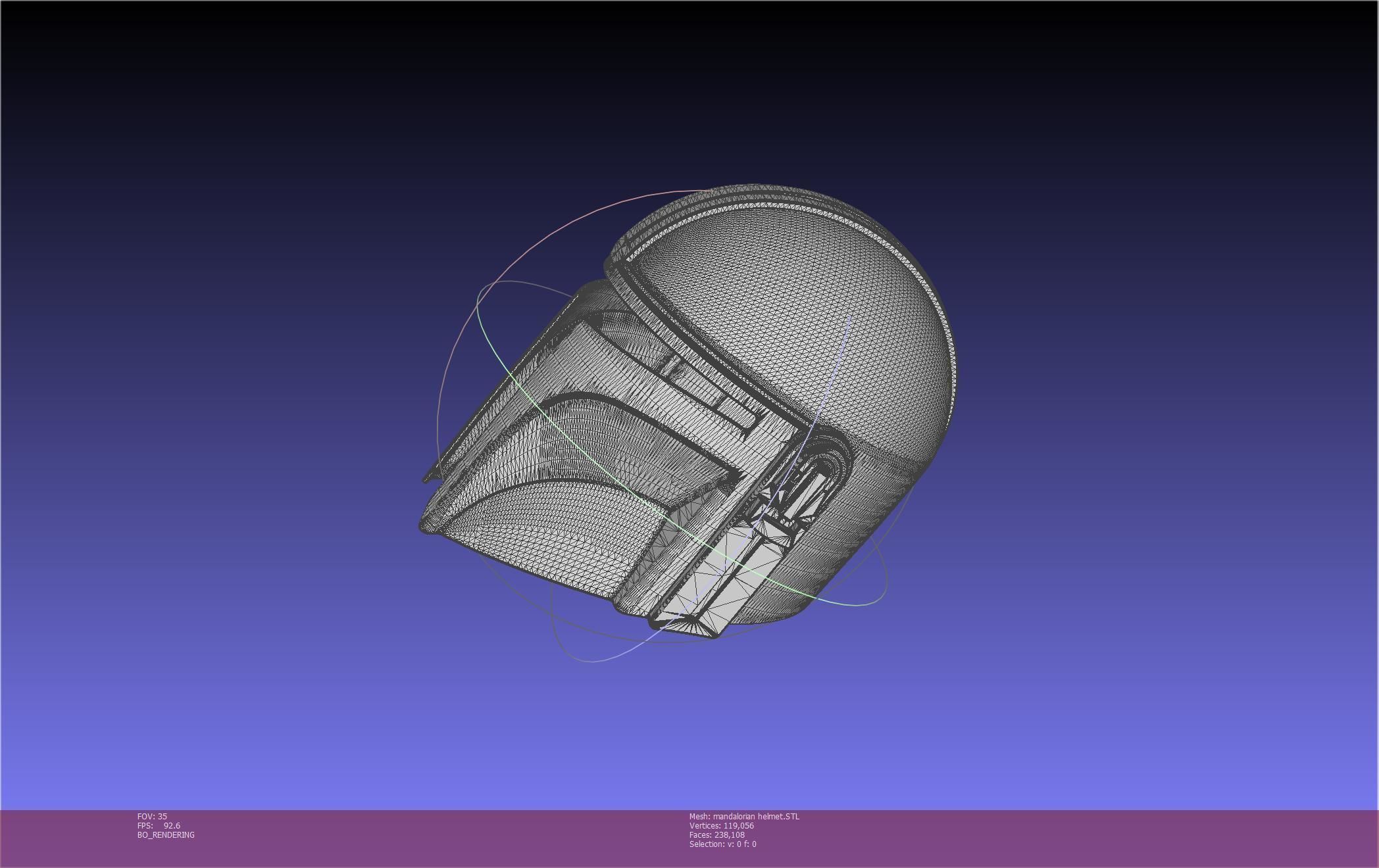Click the 'BO_RENDERING' status text
Screen dimensions: 1379x868
click(166, 834)
